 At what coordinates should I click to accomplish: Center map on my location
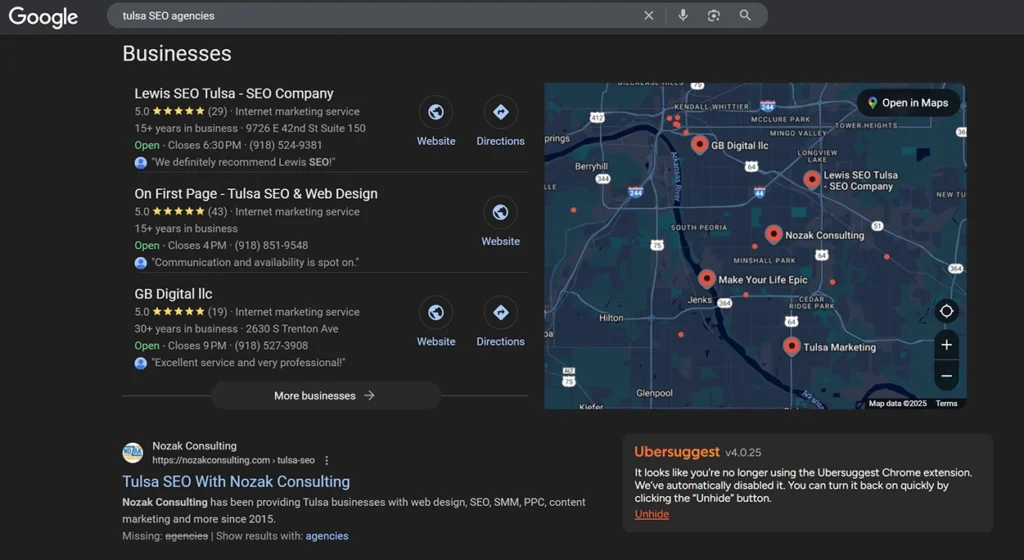pyautogui.click(x=946, y=311)
